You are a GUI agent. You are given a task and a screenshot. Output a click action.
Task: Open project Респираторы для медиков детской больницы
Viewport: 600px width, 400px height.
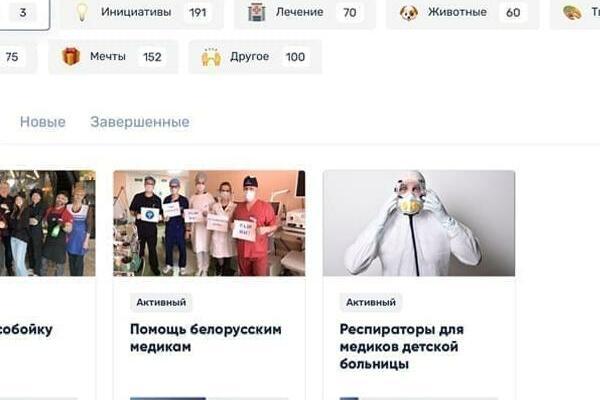tap(401, 346)
